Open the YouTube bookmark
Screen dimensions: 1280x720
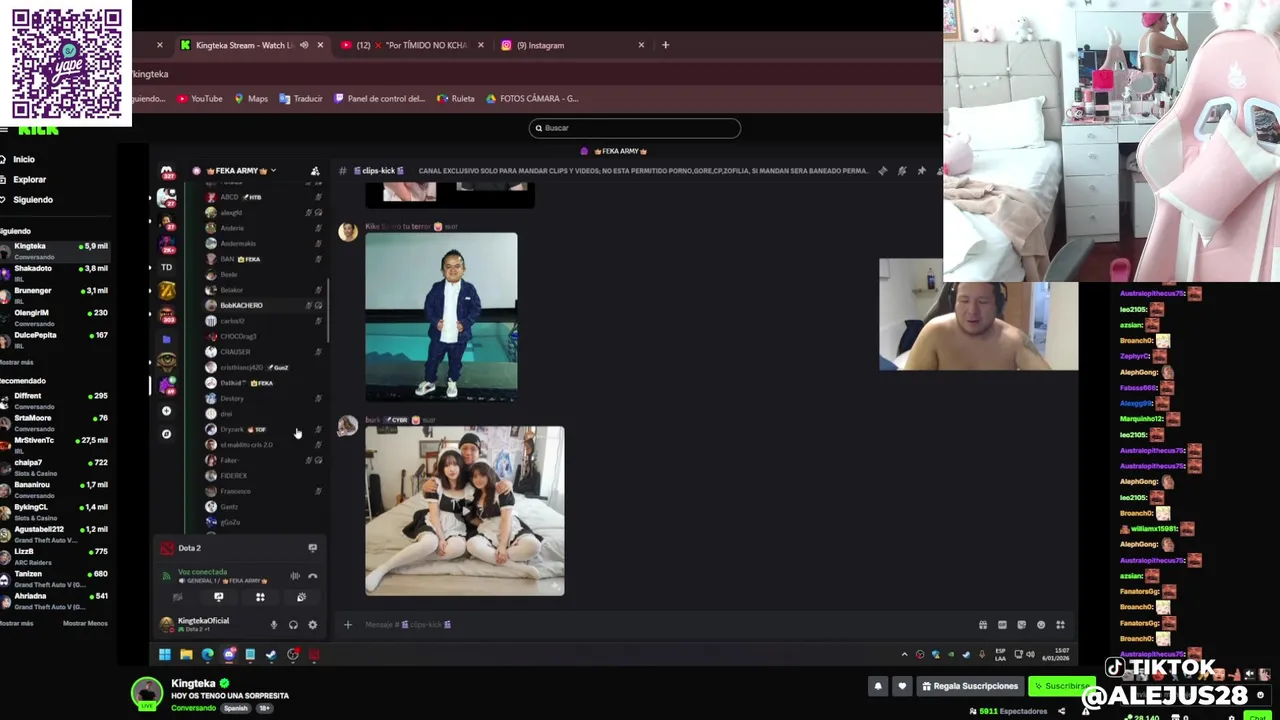(x=200, y=99)
